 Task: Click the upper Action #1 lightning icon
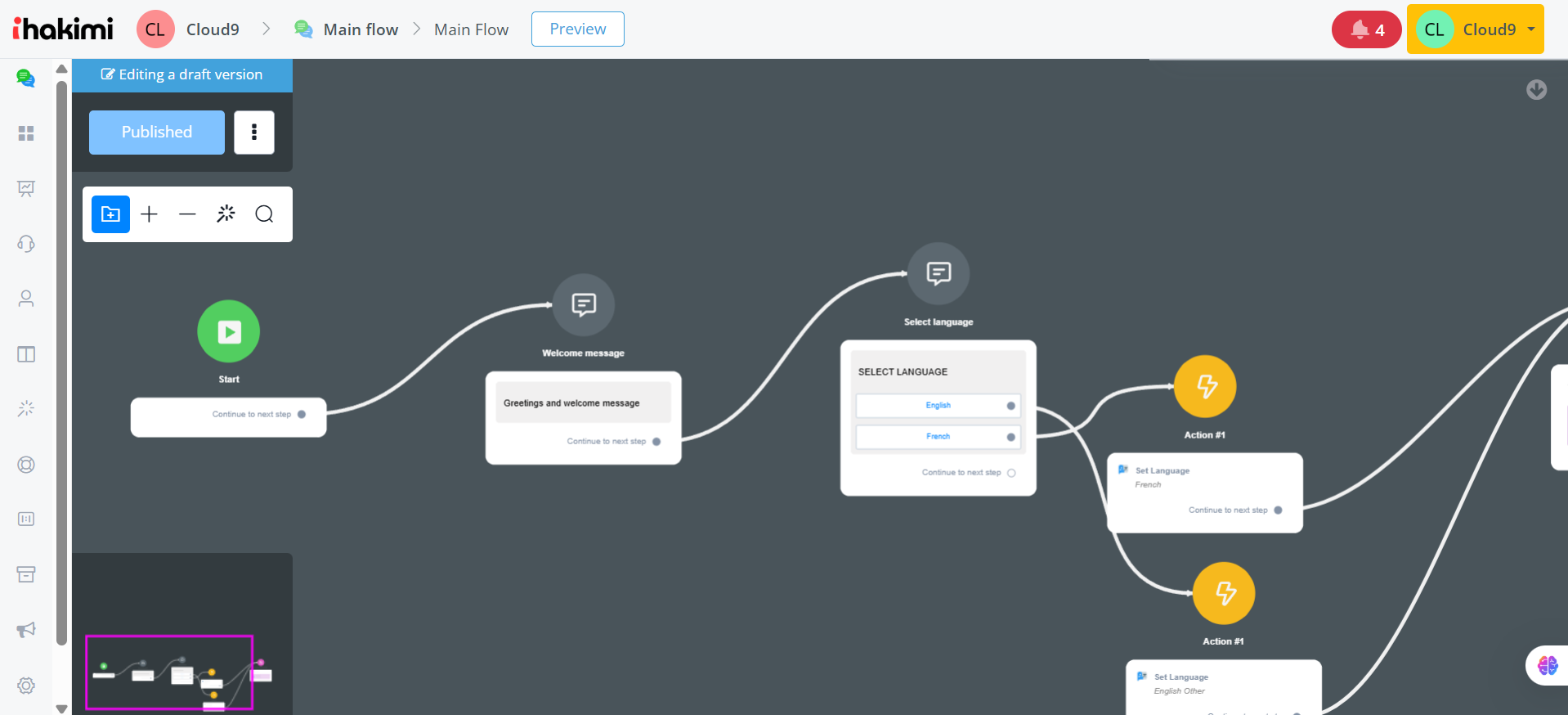[x=1205, y=386]
